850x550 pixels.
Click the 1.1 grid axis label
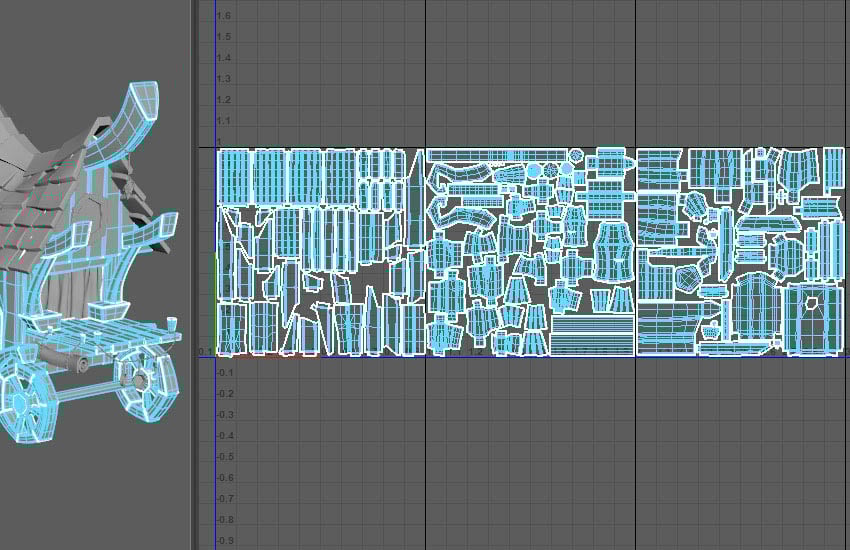[223, 121]
